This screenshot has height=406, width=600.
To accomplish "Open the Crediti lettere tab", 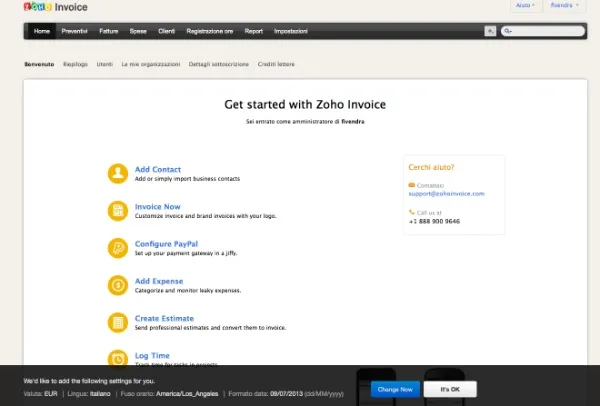I will pos(276,64).
